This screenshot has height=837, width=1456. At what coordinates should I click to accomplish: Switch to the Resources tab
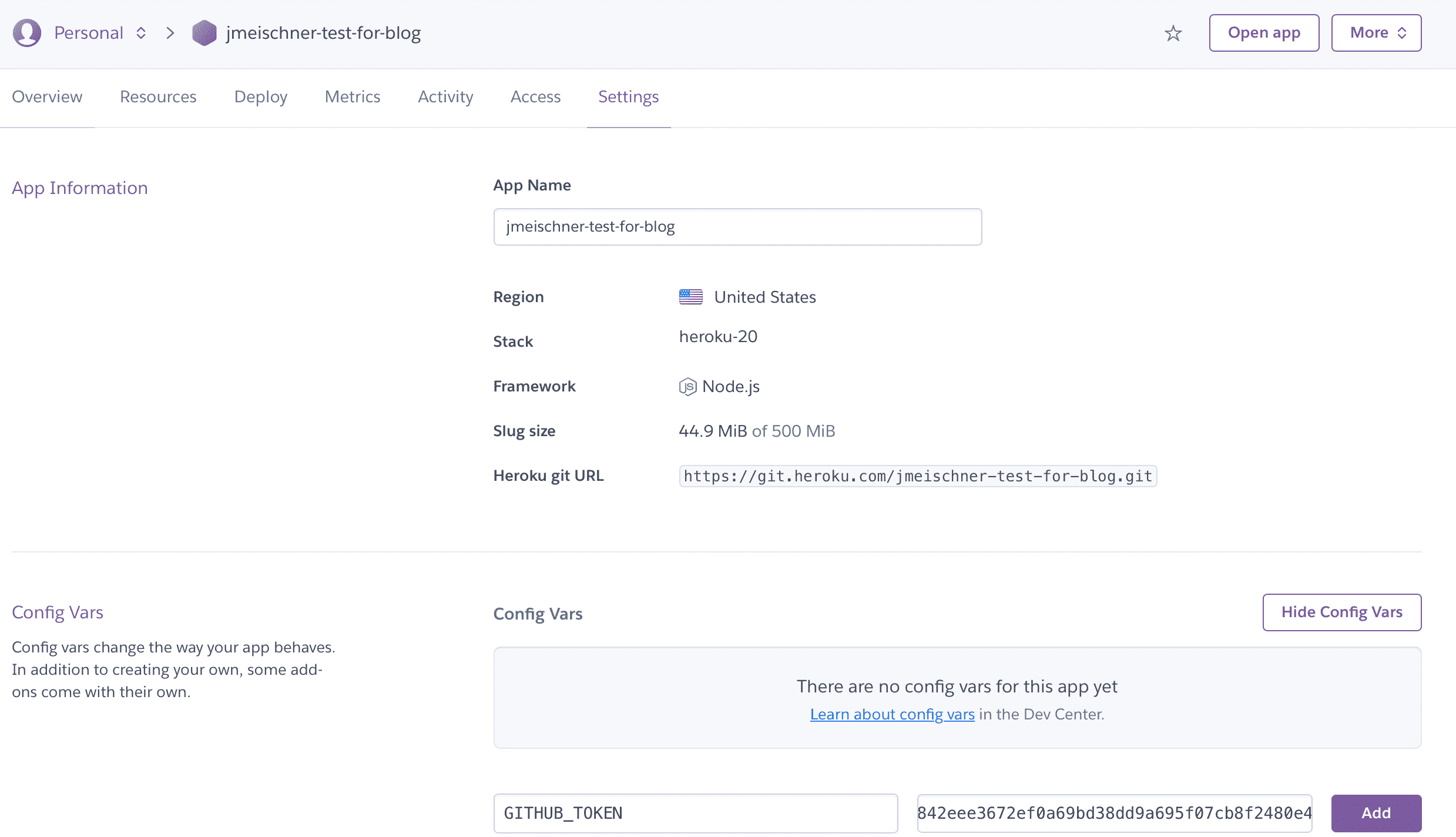coord(158,96)
